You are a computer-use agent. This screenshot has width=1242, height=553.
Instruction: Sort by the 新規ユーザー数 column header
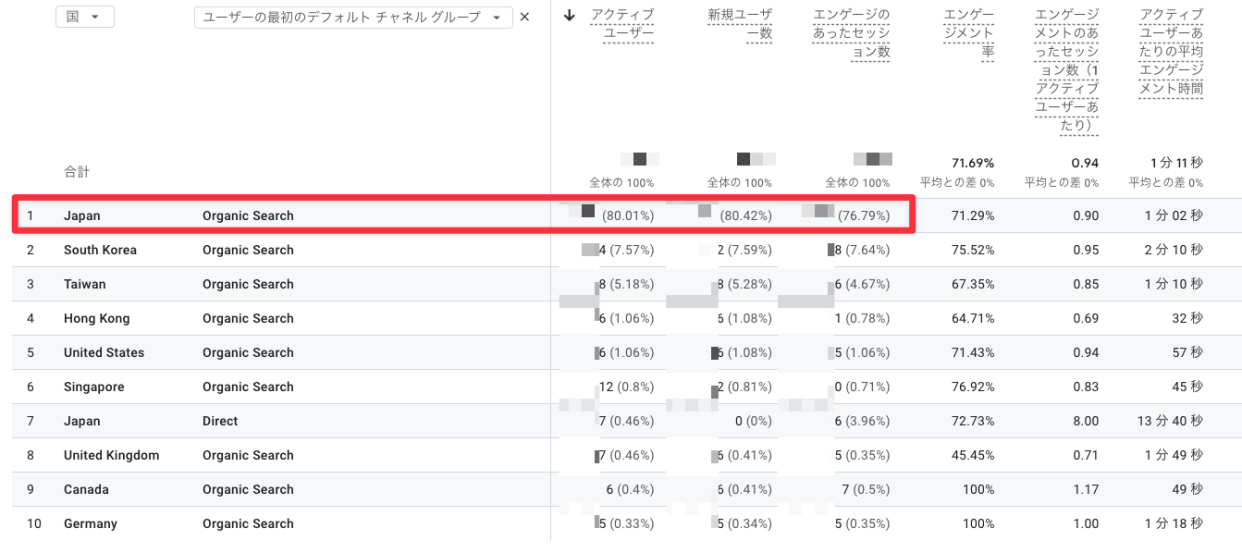pyautogui.click(x=739, y=24)
